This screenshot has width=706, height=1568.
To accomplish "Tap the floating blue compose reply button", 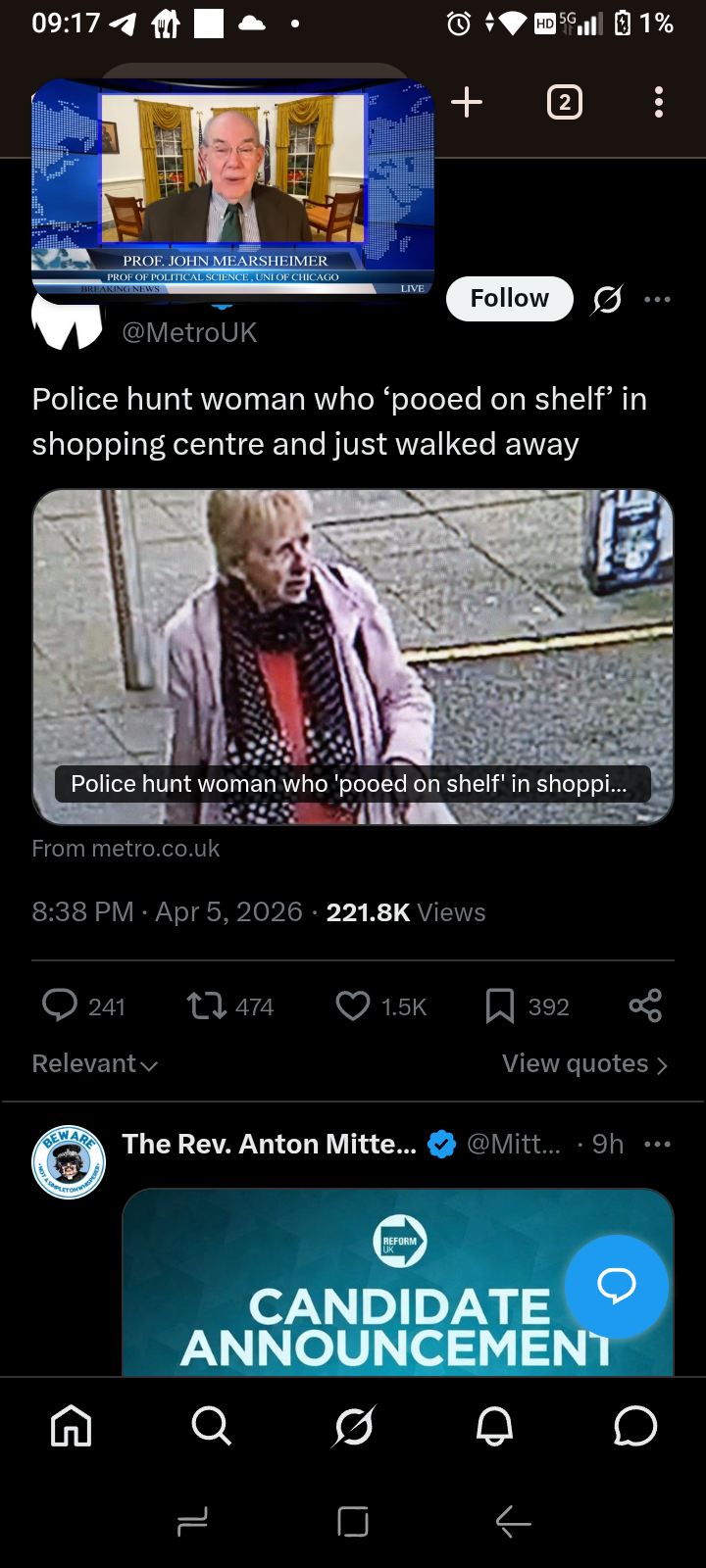I will point(617,1286).
